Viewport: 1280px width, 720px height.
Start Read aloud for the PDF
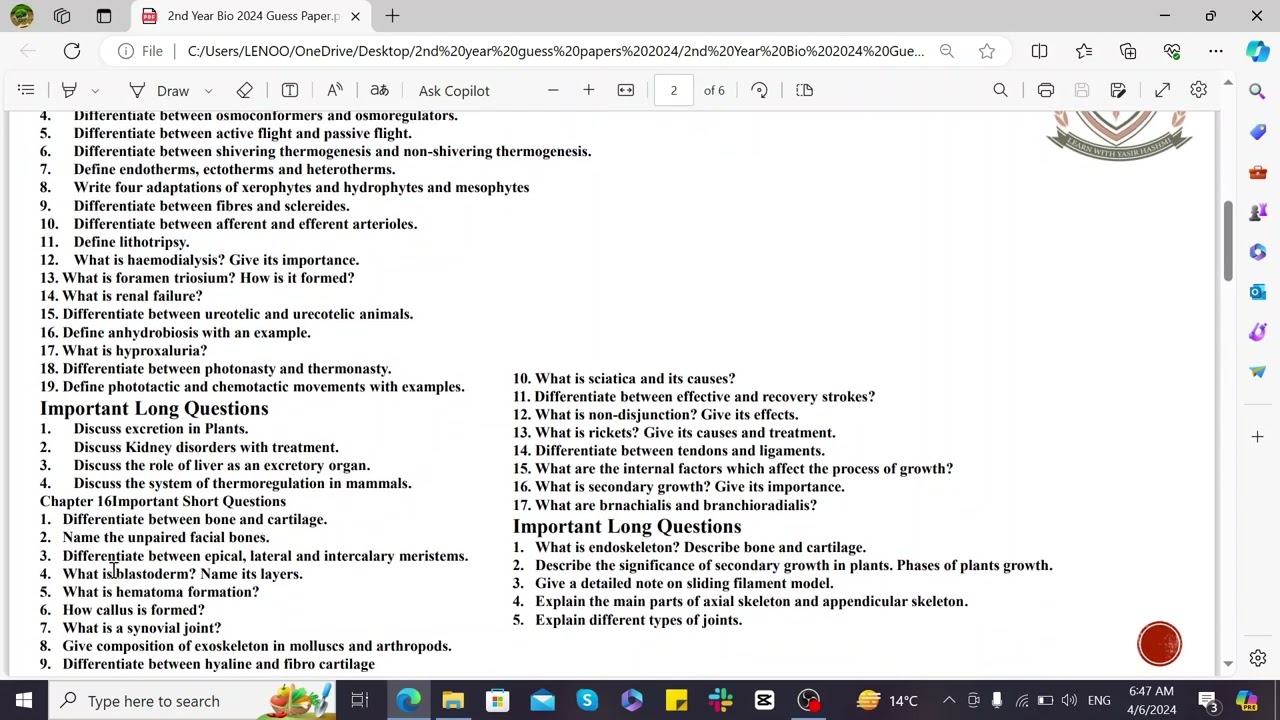coord(335,90)
